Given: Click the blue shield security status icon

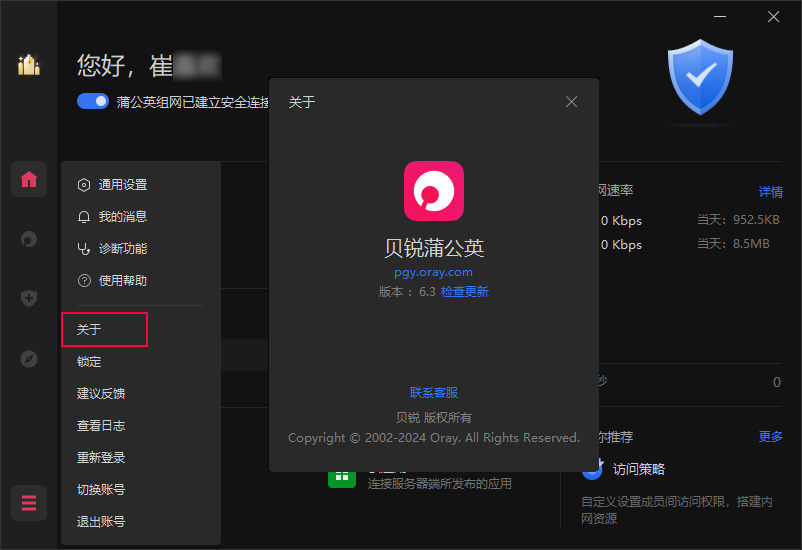Looking at the screenshot, I should click(700, 77).
